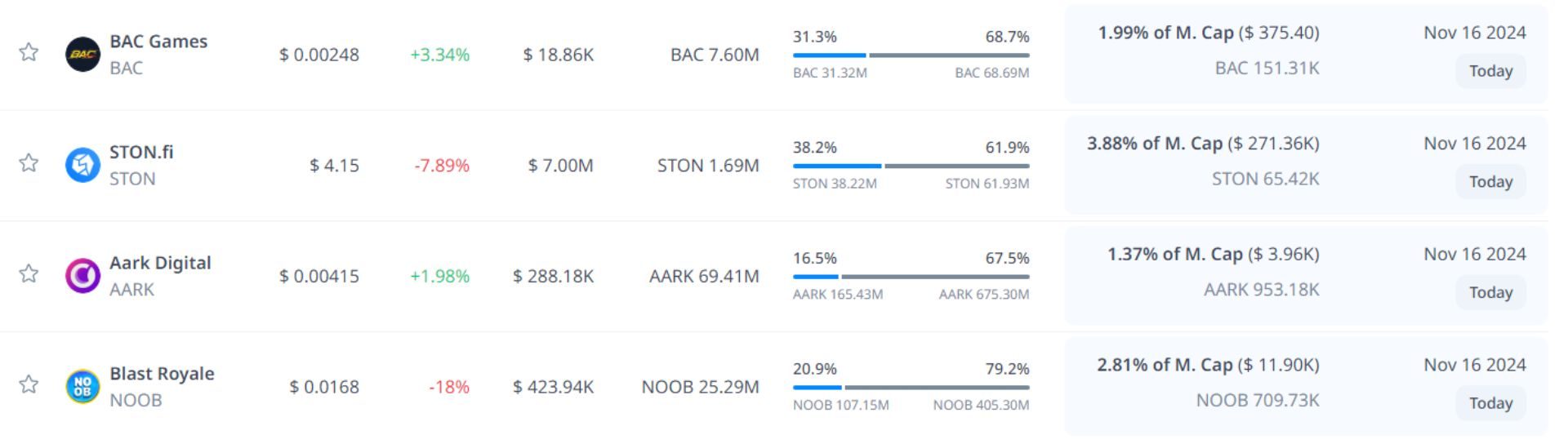
Task: Open the BAC Games token page
Action: pos(158,42)
